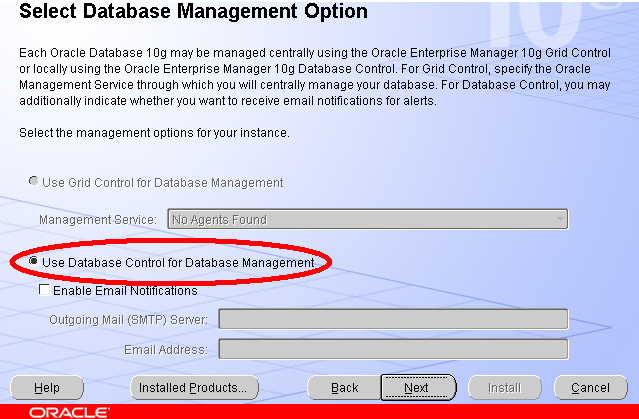The image size is (639, 419).
Task: Click the Use Database Control for Database Management text
Action: click(x=178, y=263)
